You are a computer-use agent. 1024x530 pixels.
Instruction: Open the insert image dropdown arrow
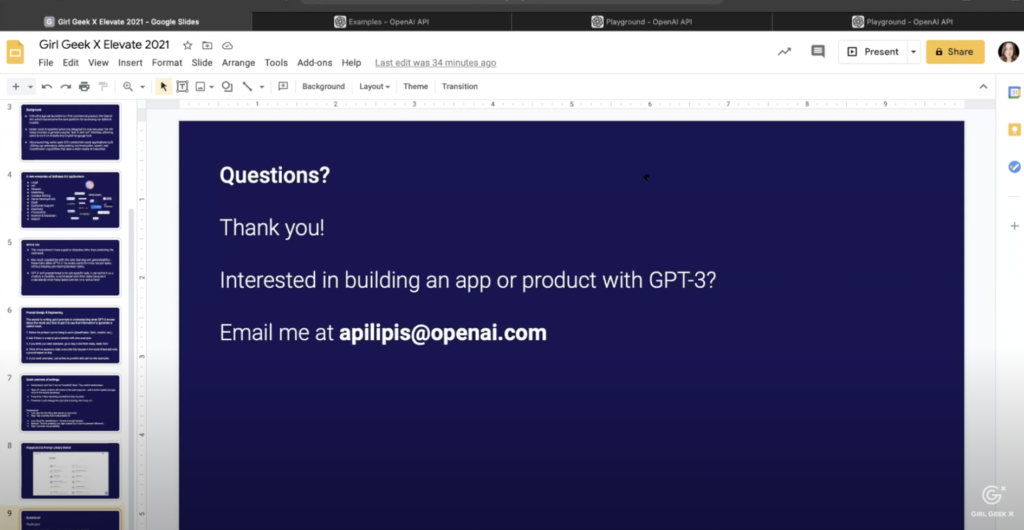(x=212, y=87)
